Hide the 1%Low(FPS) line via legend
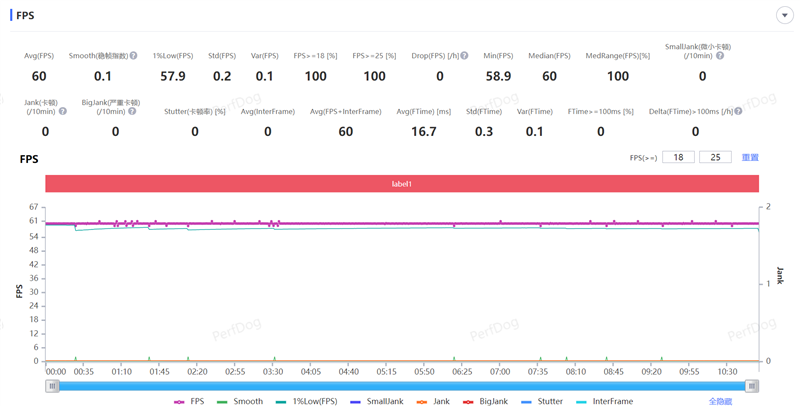This screenshot has width=800, height=406. pos(306,401)
